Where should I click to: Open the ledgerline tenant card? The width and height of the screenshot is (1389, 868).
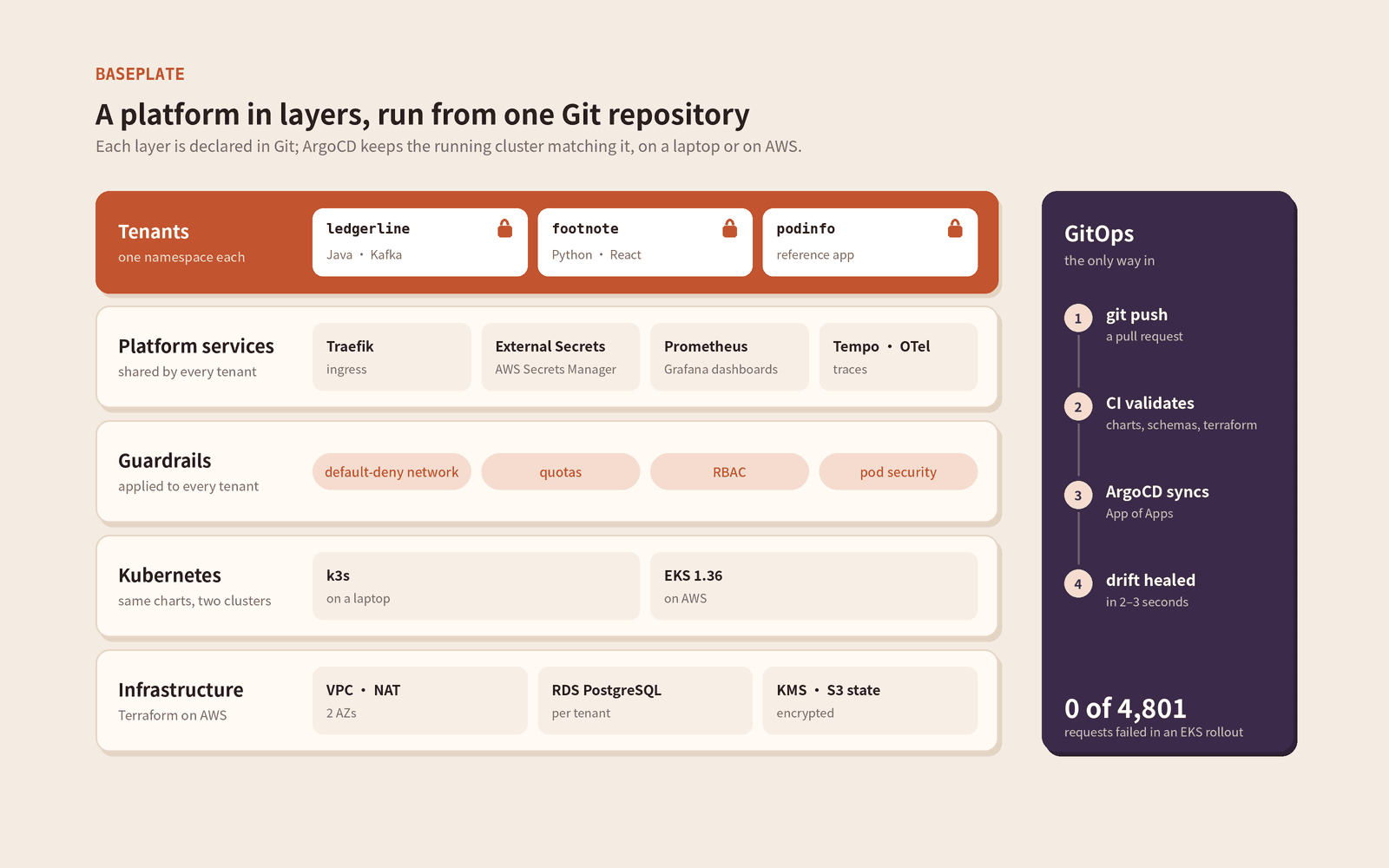click(420, 242)
